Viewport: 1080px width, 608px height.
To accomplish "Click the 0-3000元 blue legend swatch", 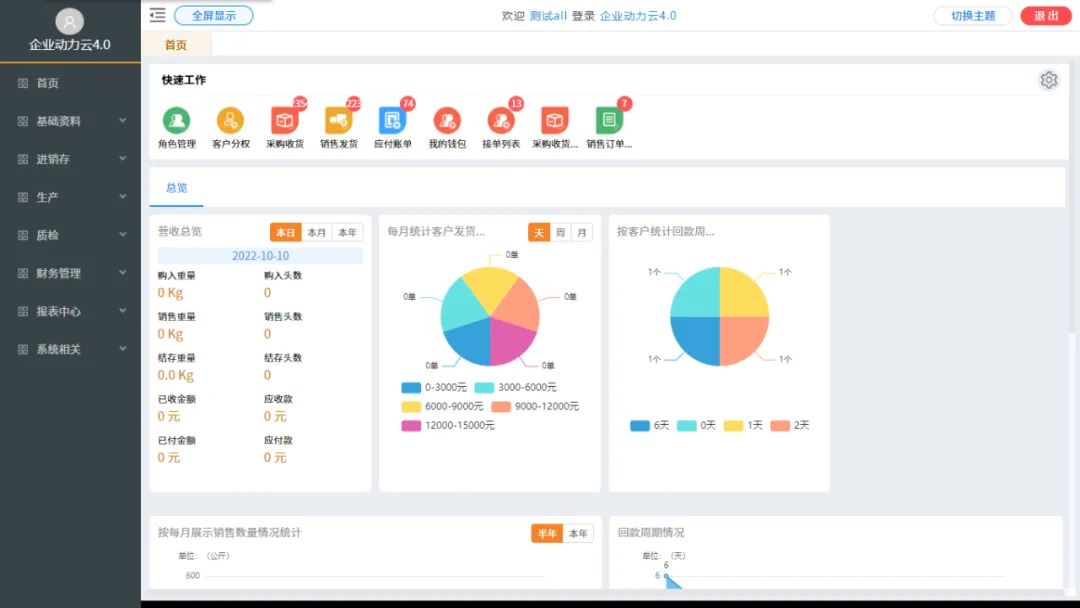I will (x=411, y=387).
